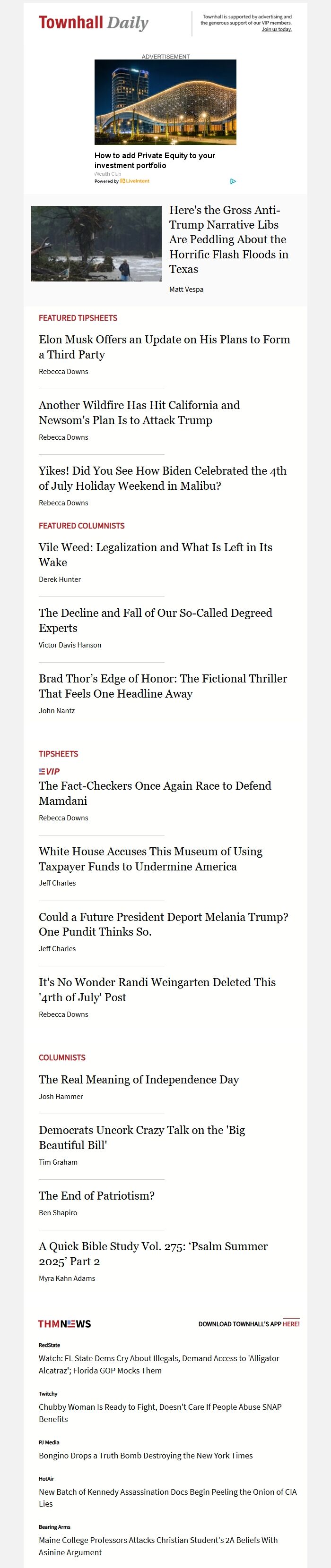Click the AdChoices icon on advertisement
331x1568 pixels.
233,181
